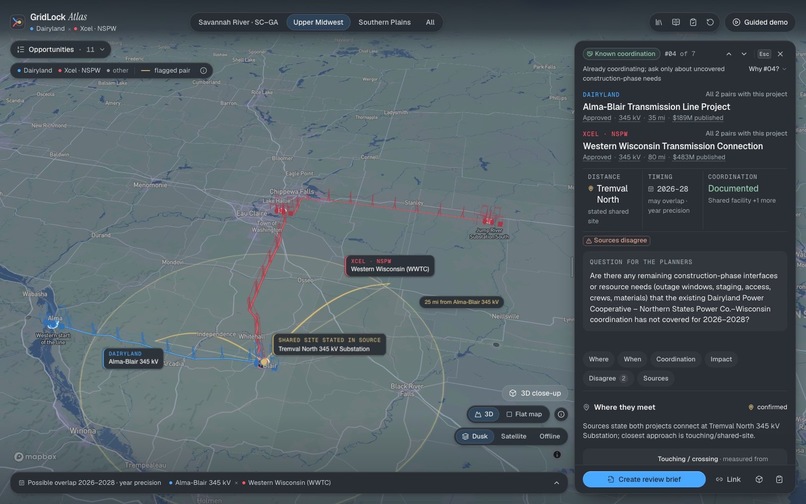806x504 pixels.
Task: Click the Alma-Blair 345 kV map label
Action: click(x=133, y=358)
